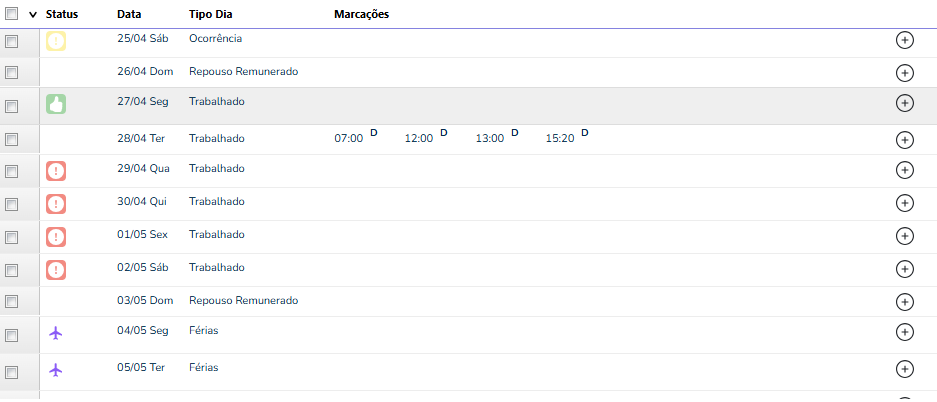Click the airplane vacation icon for 04/05 Seg

coord(56,332)
